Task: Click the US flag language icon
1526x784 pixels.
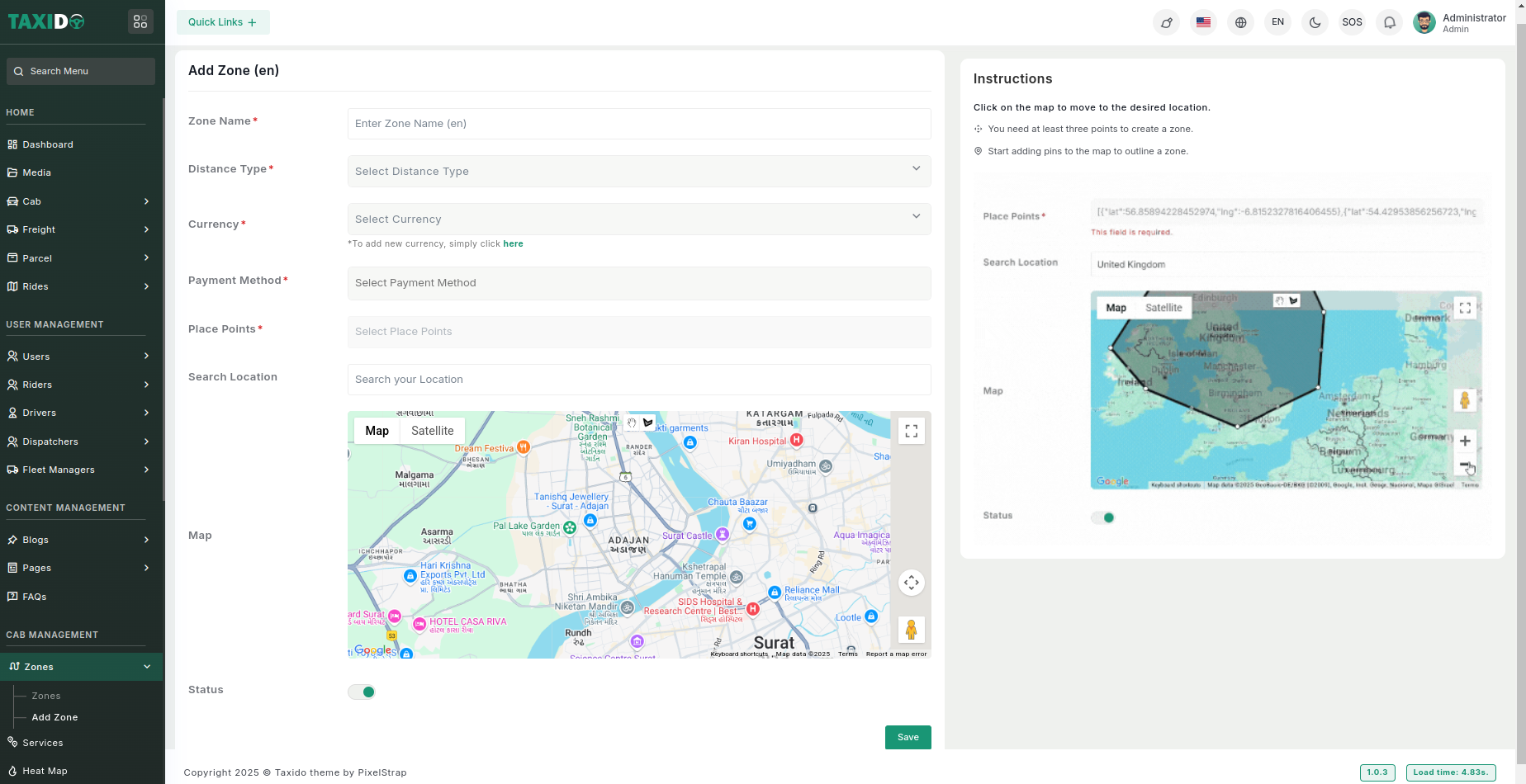Action: [1203, 22]
